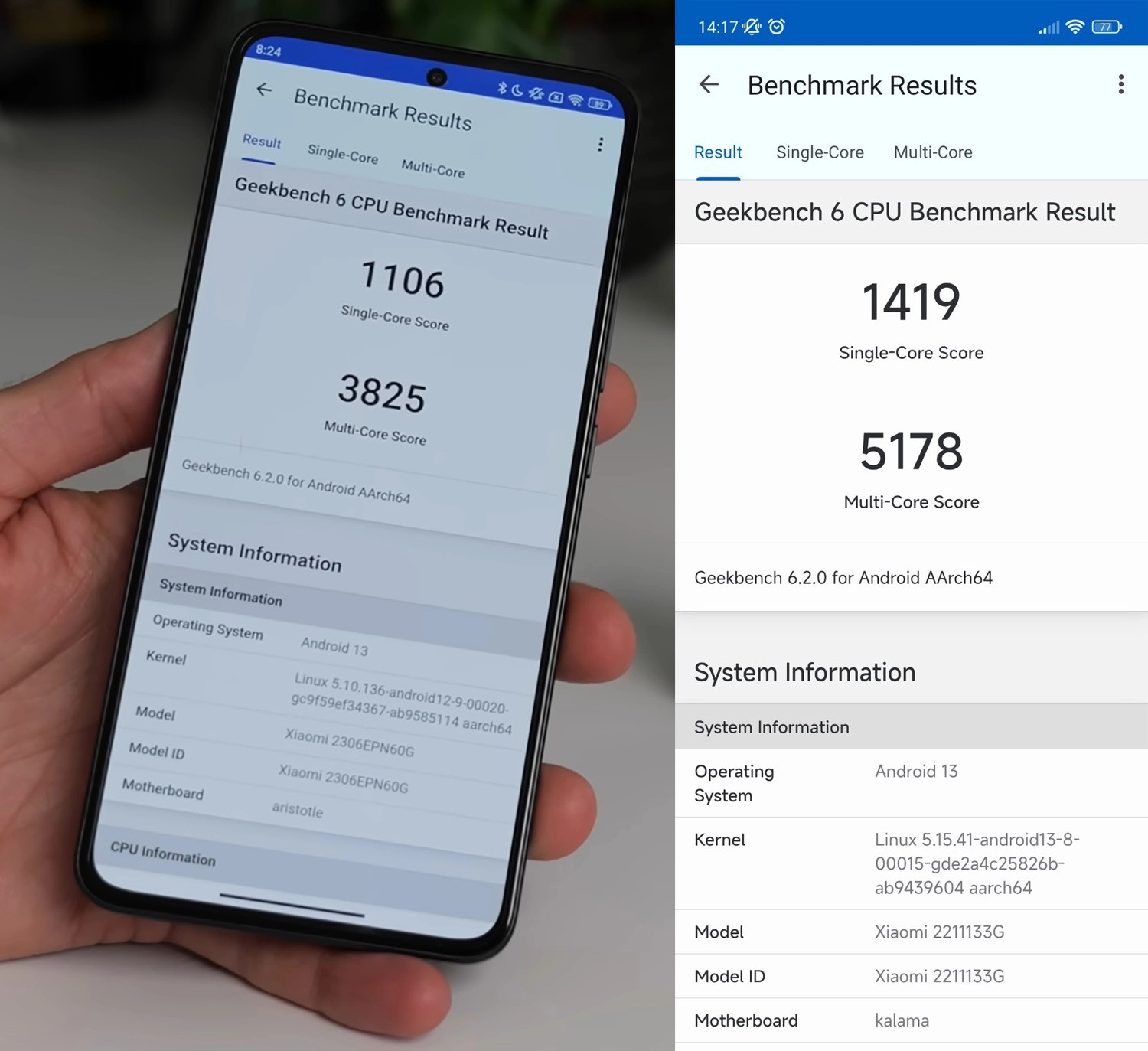
Task: Click Kernel label on right screen
Action: [x=719, y=840]
